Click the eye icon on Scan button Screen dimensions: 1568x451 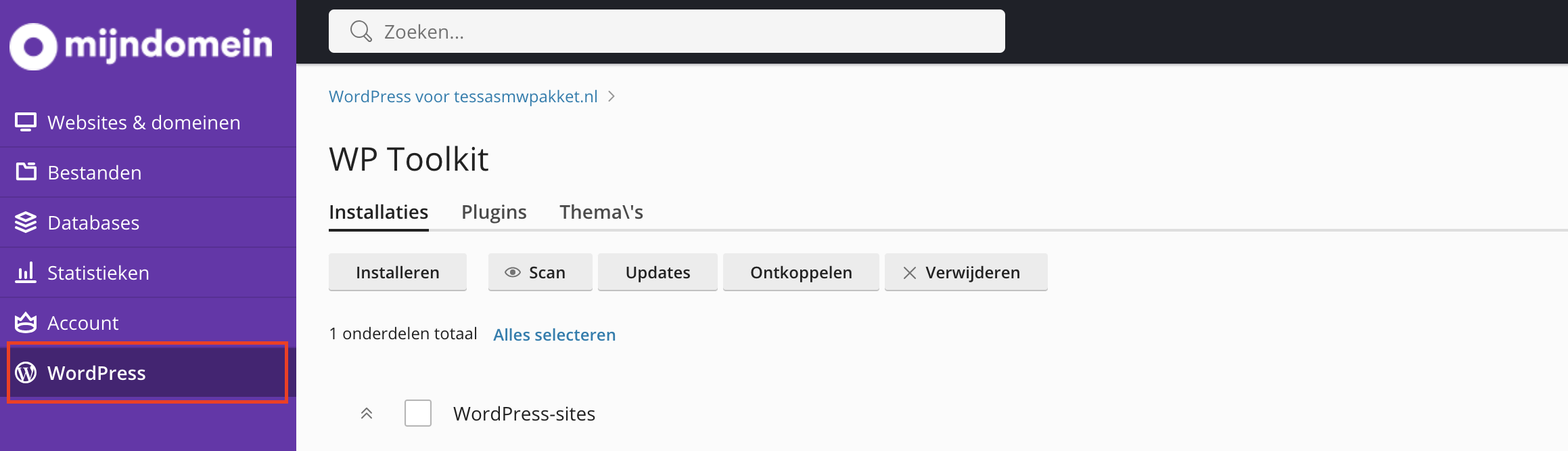[512, 272]
